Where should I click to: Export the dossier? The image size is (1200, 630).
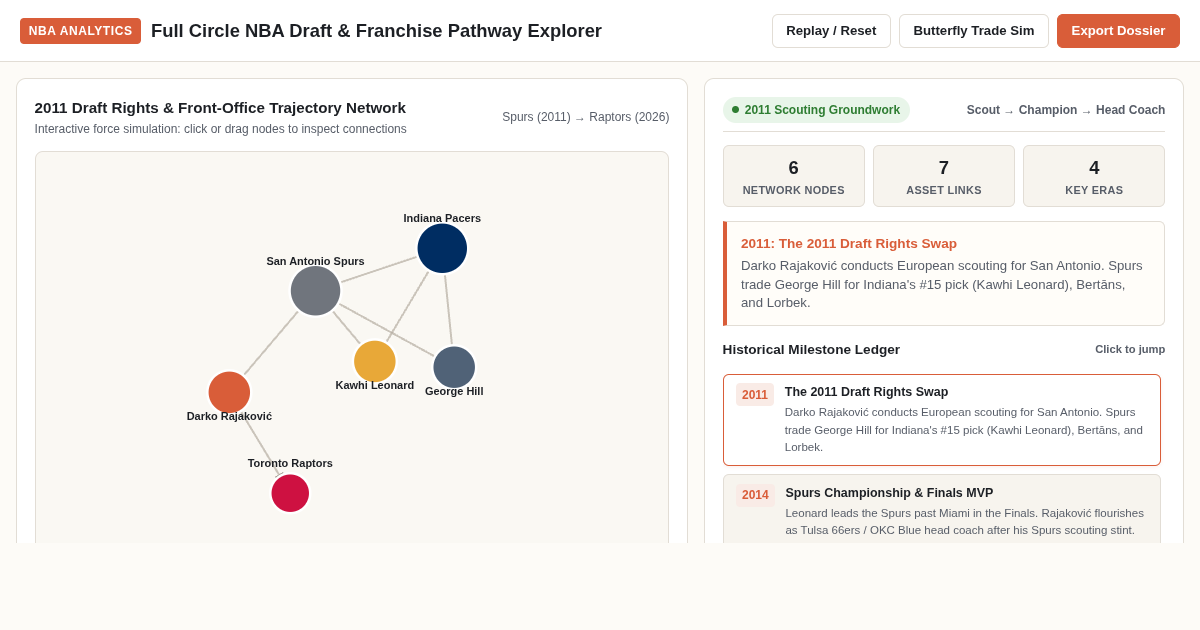tap(1118, 31)
